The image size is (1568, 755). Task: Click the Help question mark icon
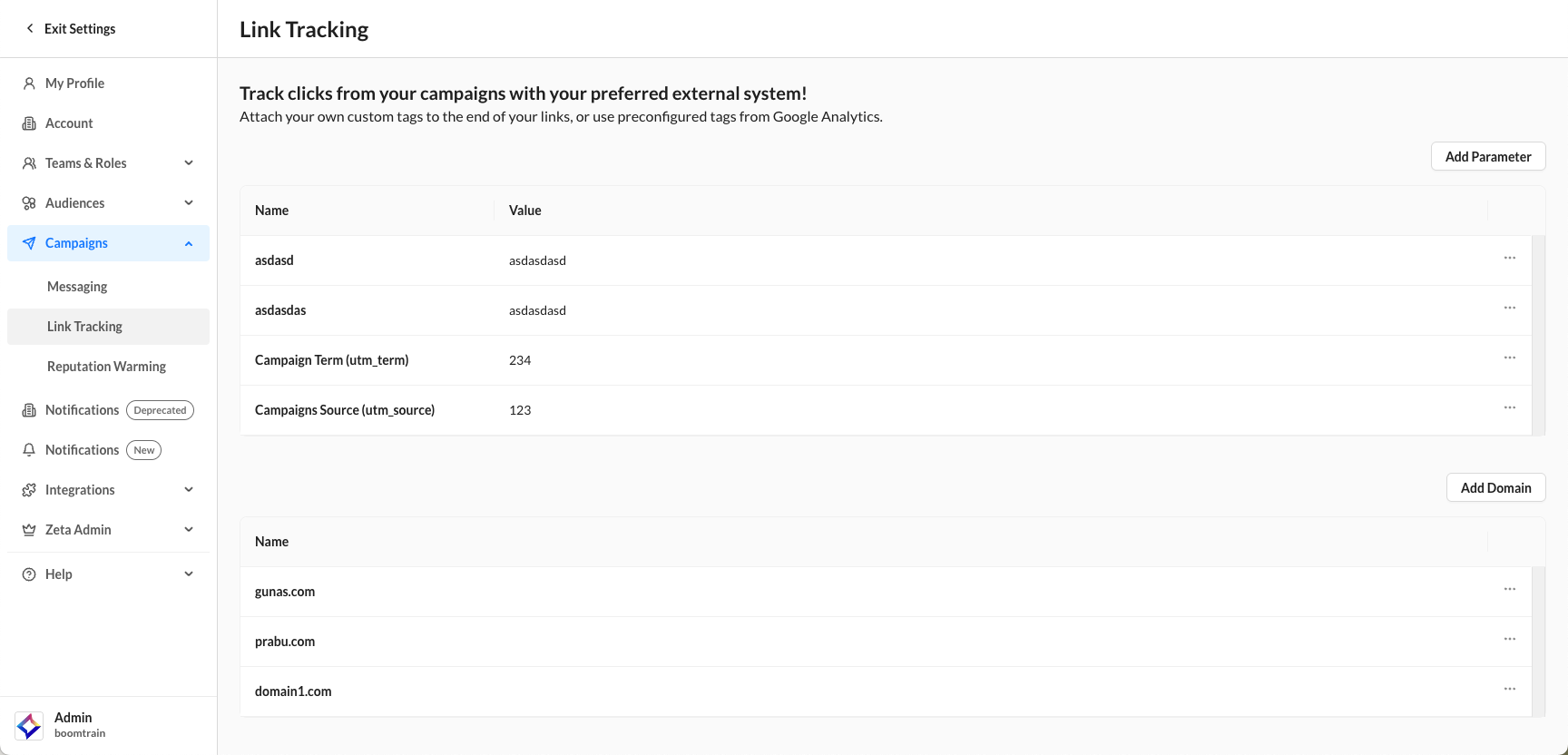pos(29,574)
